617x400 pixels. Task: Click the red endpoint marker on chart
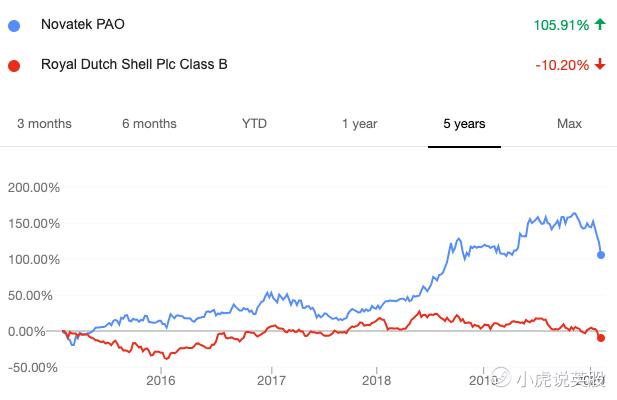(601, 338)
